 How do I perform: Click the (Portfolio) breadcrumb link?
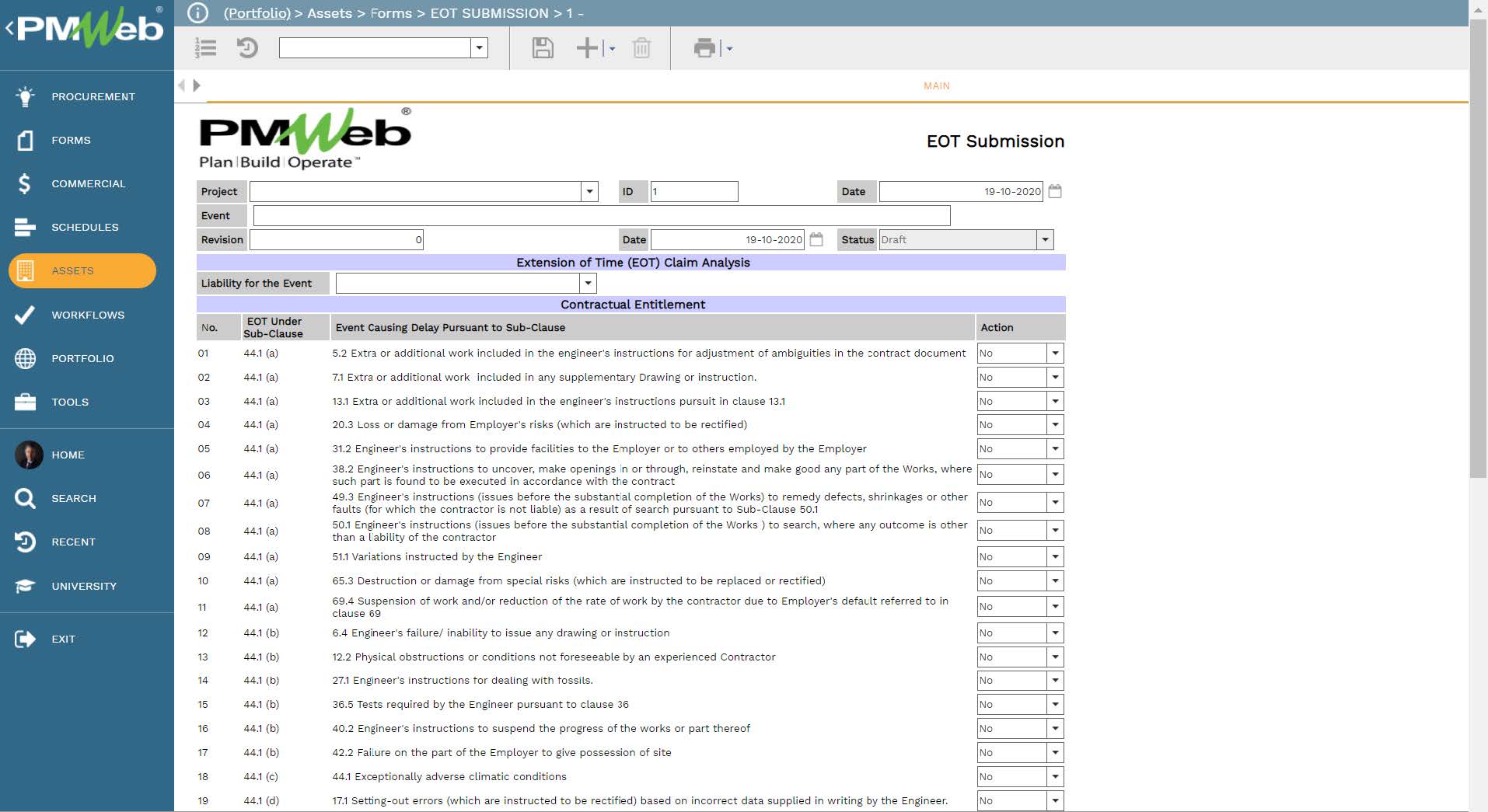click(257, 13)
